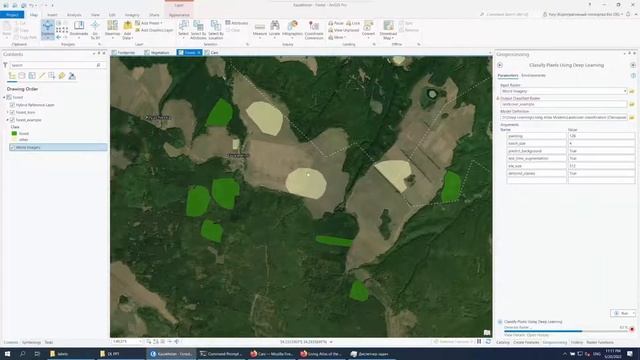Open the geoprocessing tool help icon
640x360 pixels.
pos(633,76)
